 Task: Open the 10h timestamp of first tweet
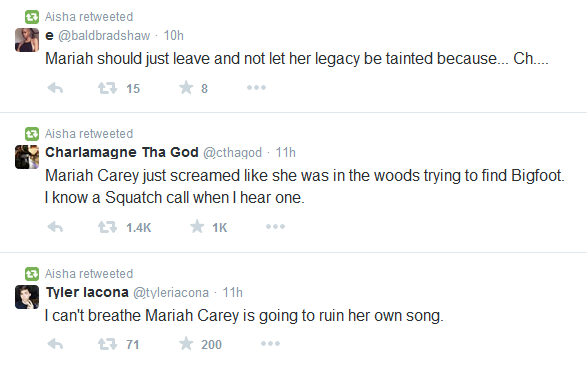[174, 36]
